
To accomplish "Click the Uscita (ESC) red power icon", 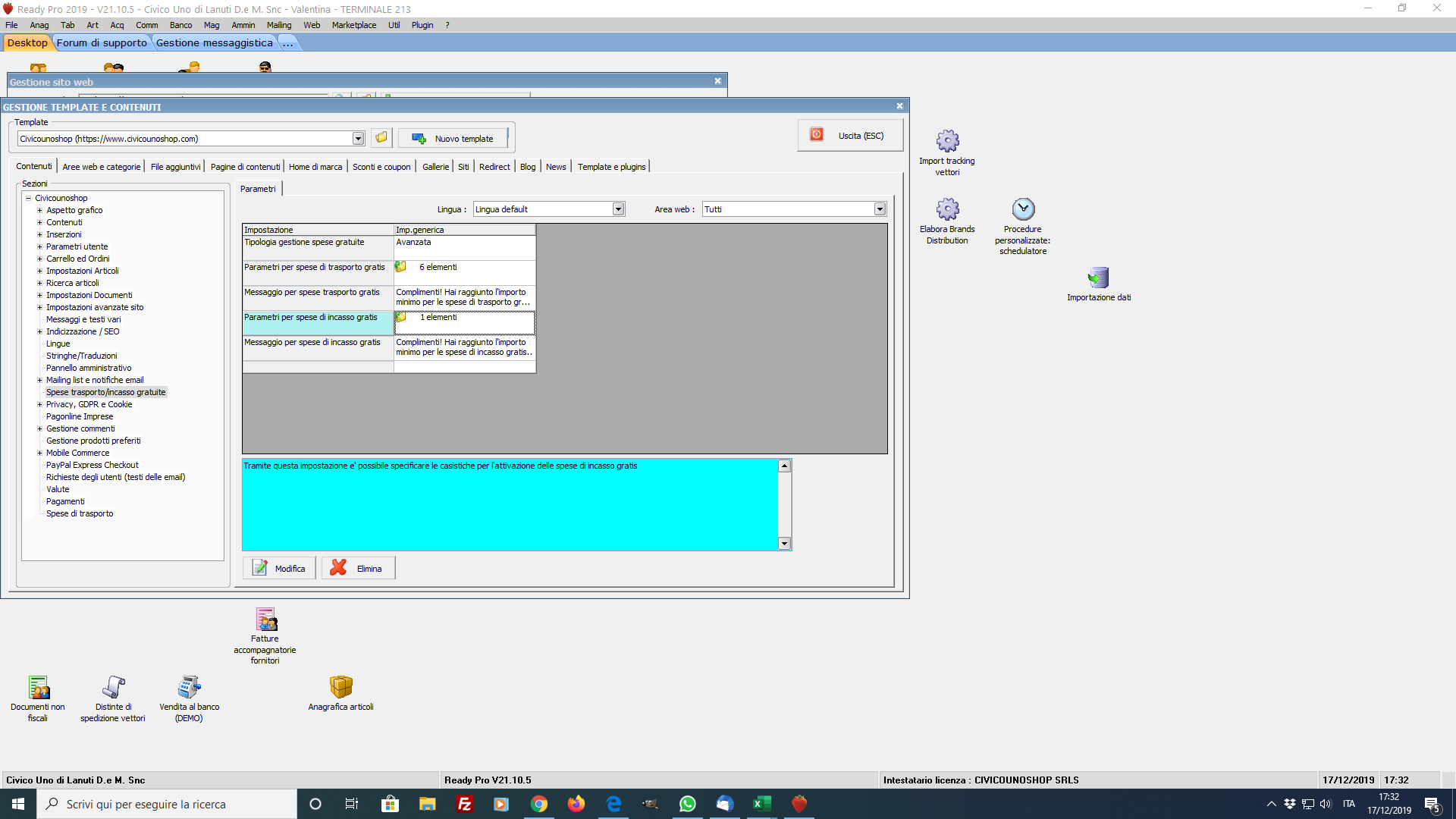I will (817, 135).
